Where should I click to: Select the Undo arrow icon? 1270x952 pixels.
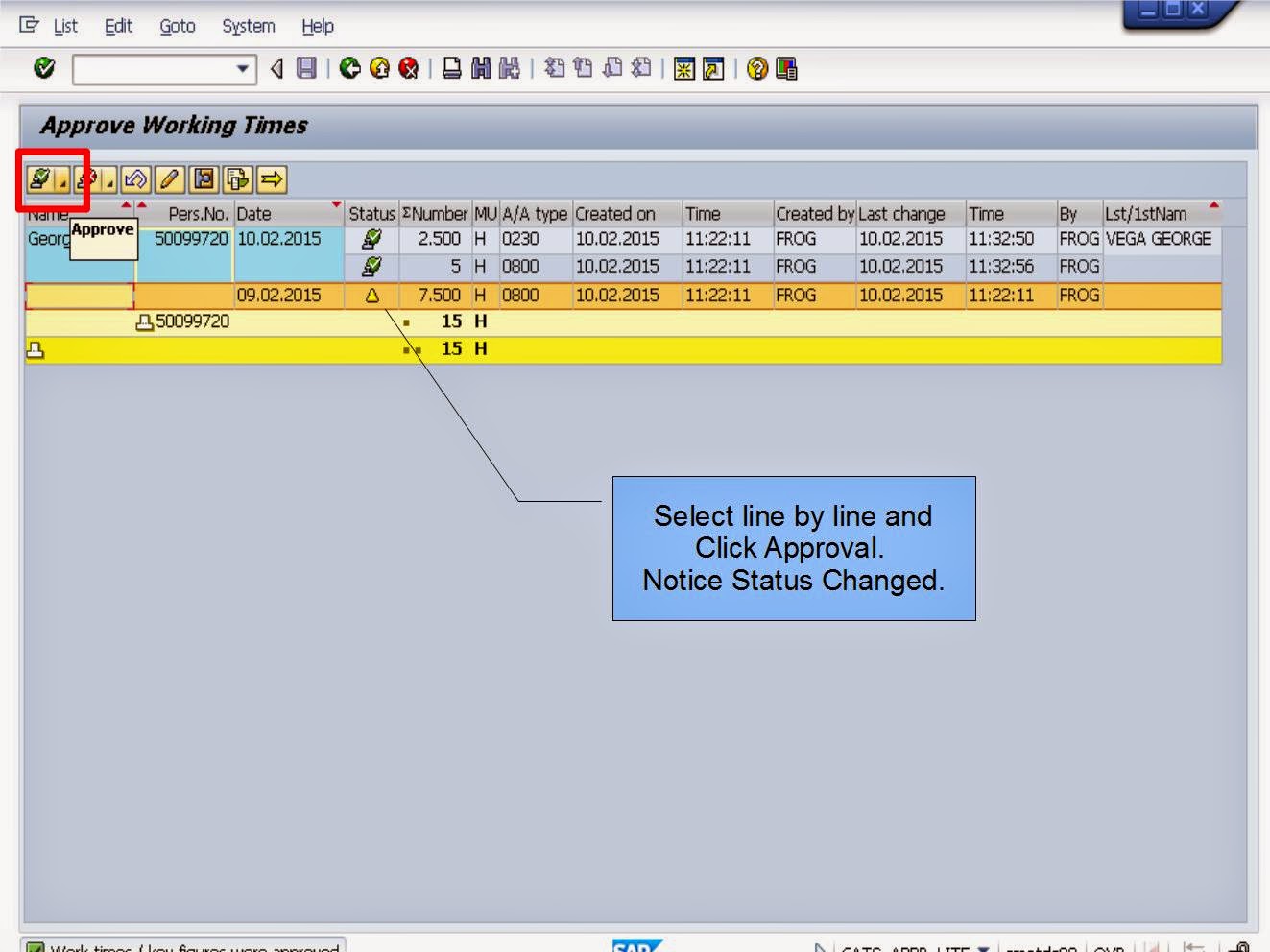coord(134,179)
